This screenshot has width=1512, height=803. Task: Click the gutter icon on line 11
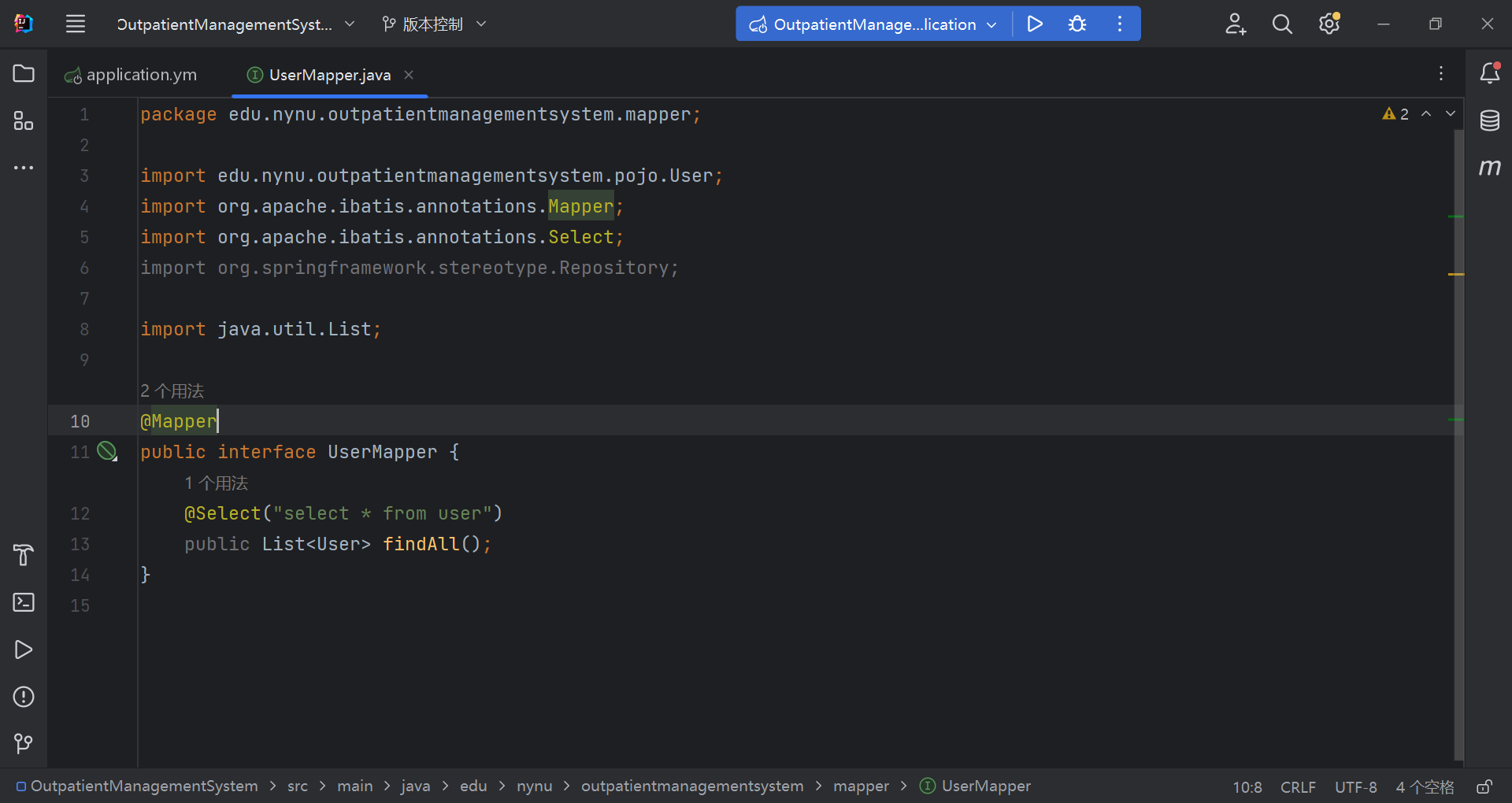[107, 451]
